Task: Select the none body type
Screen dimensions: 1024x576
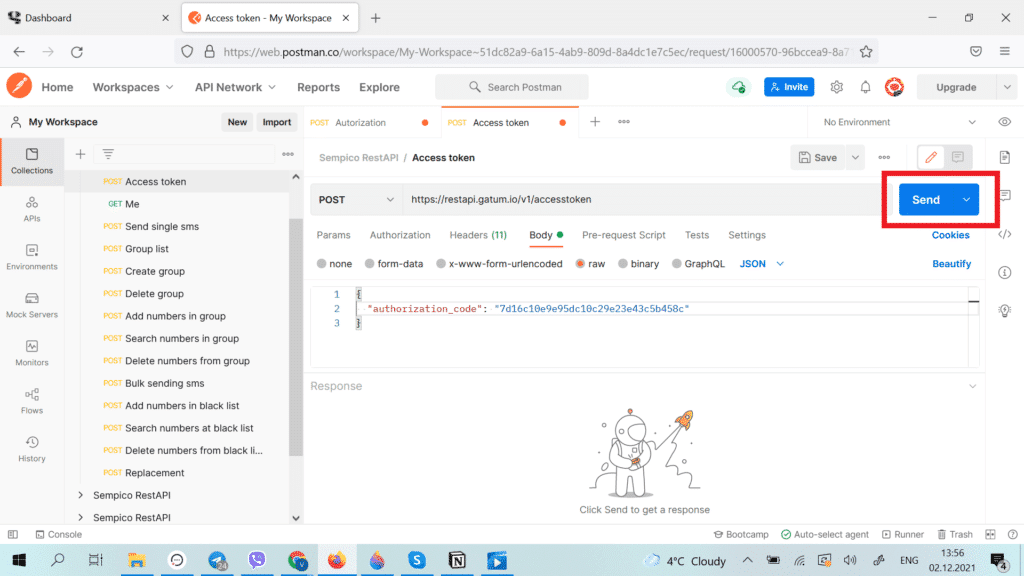Action: (x=334, y=264)
